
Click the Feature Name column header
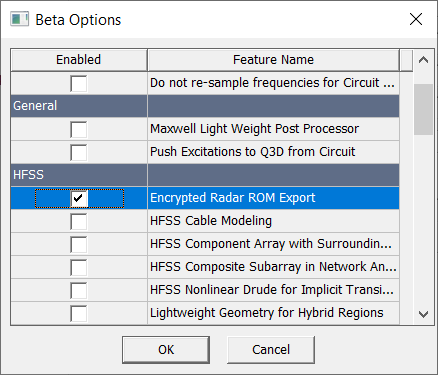(273, 60)
